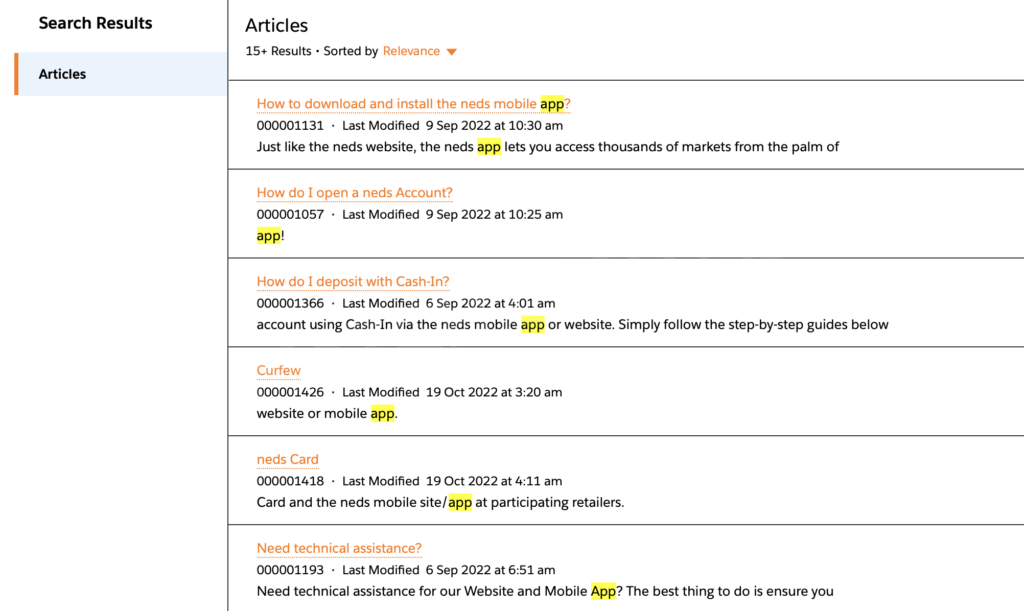Click the highlighted "app" keyword in the Curfew snippet
The width and height of the screenshot is (1024, 611).
coord(383,412)
